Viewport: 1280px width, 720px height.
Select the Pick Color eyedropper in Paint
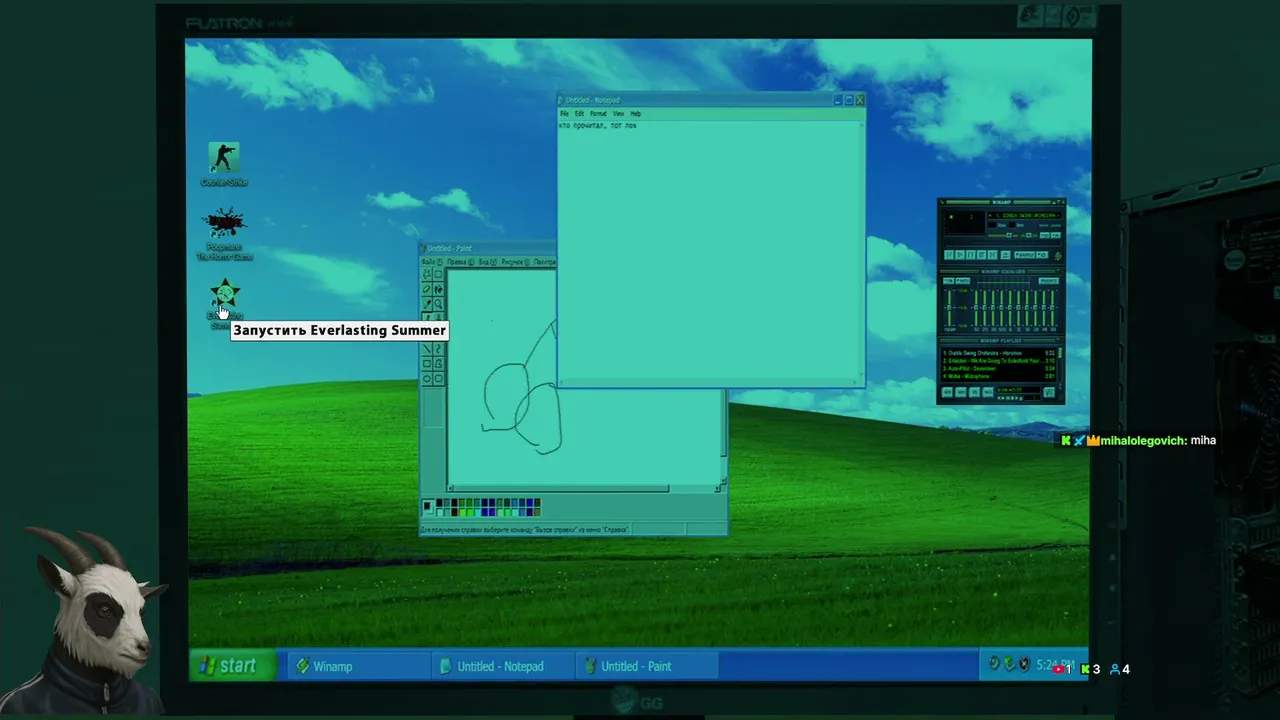pyautogui.click(x=427, y=304)
